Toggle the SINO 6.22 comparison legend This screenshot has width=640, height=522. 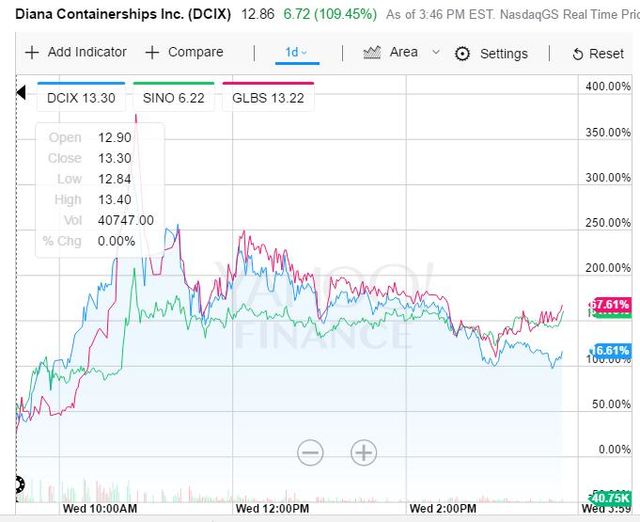(x=176, y=97)
